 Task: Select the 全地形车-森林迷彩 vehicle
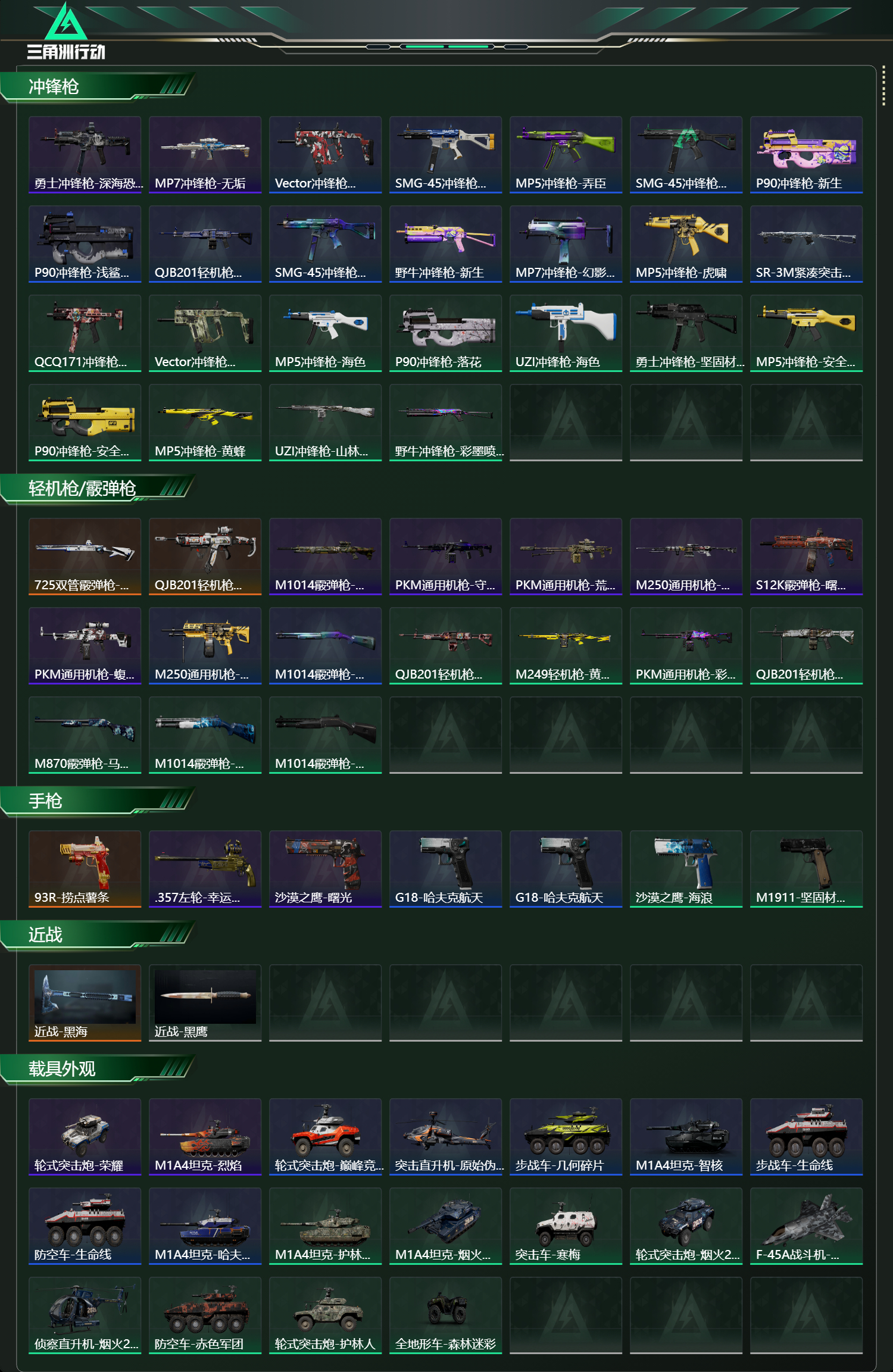445,1315
